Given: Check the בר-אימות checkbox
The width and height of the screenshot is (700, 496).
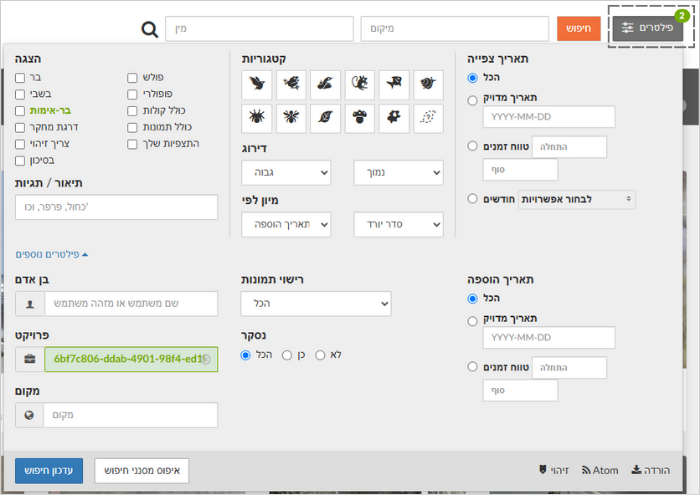Looking at the screenshot, I should tap(20, 111).
